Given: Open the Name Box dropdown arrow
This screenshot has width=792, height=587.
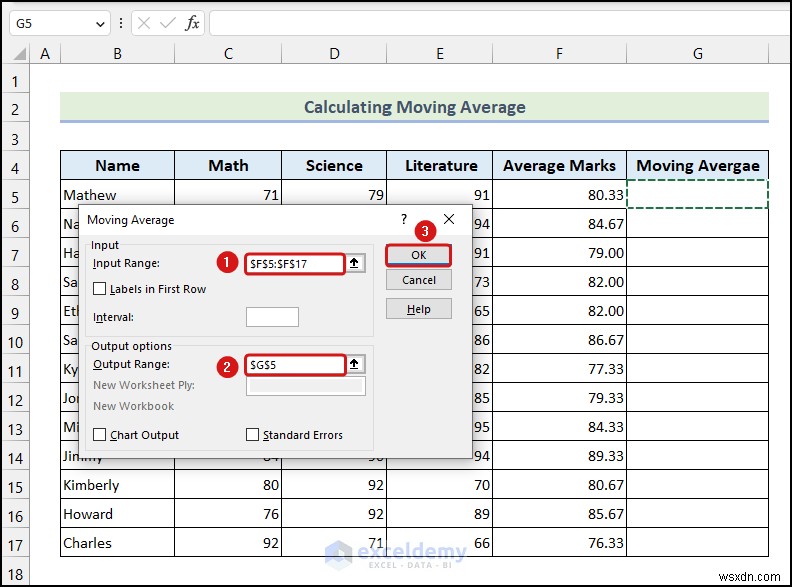Looking at the screenshot, I should point(100,24).
